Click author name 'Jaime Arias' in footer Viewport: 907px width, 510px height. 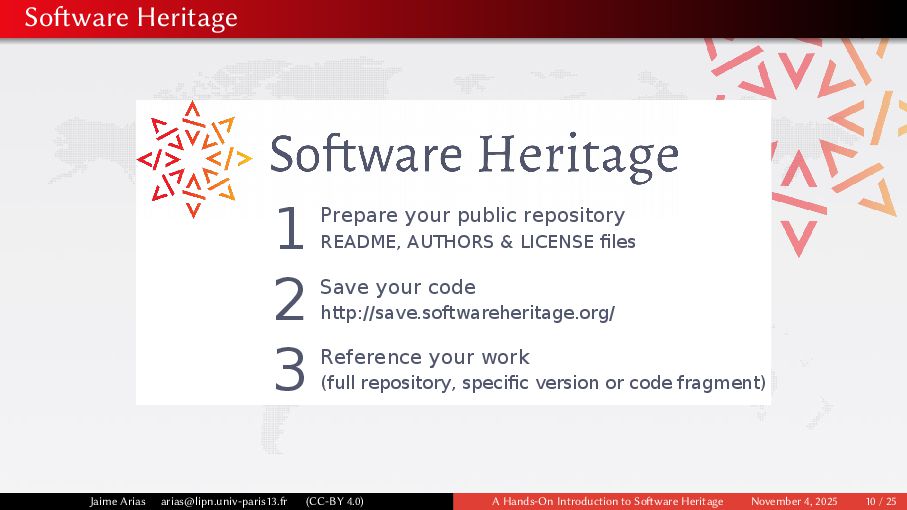(117, 501)
